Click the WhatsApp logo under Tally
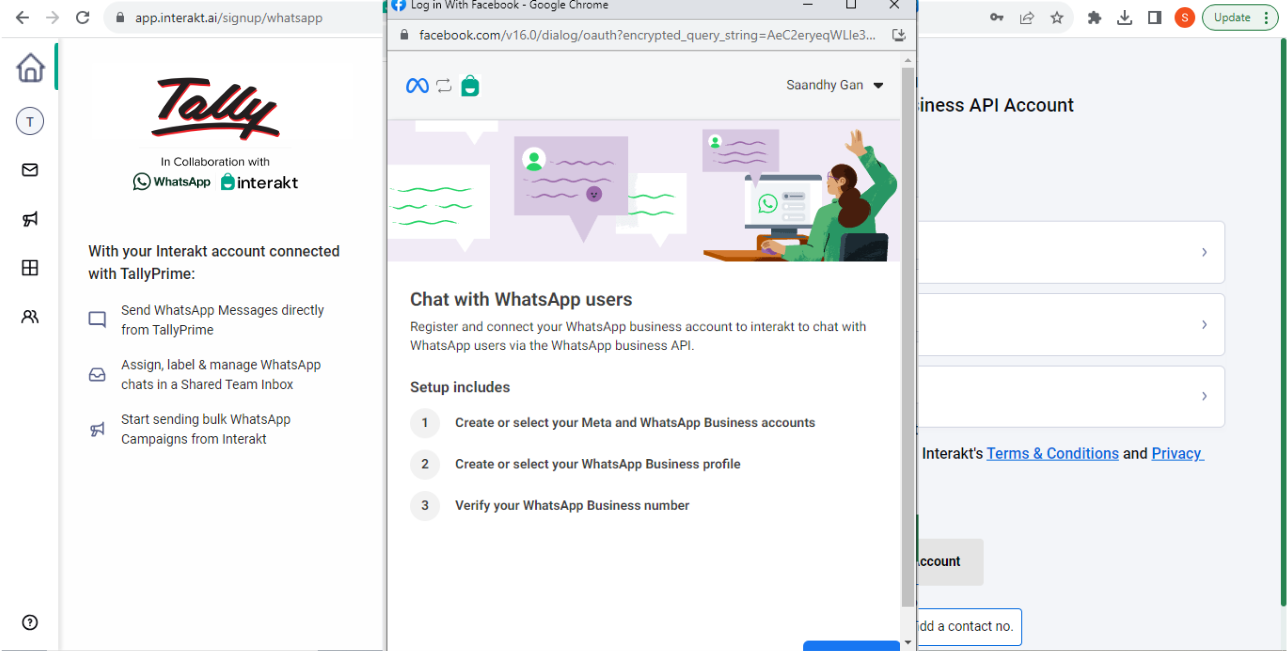 click(x=172, y=182)
